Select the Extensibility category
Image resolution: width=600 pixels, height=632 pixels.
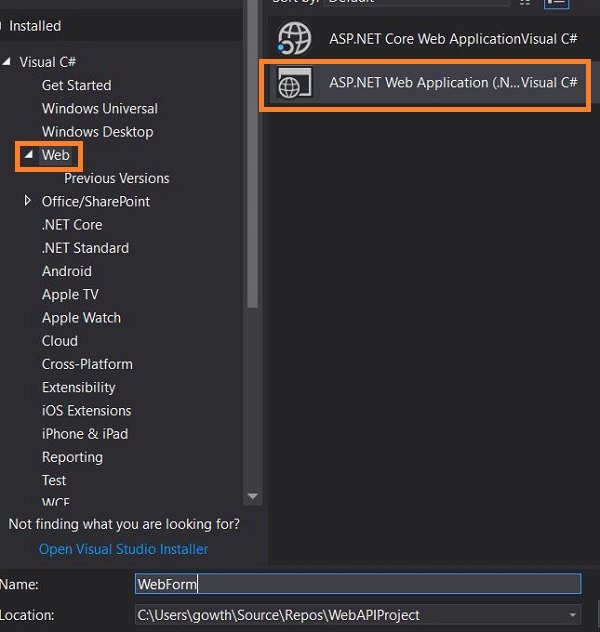tap(78, 387)
